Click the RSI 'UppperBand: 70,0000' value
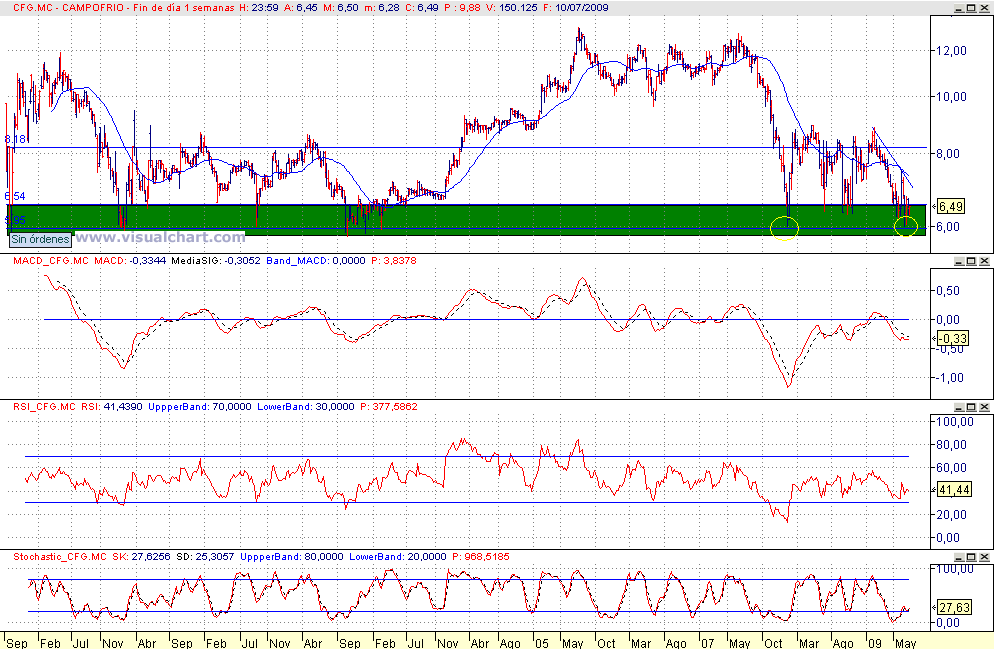 (200, 406)
